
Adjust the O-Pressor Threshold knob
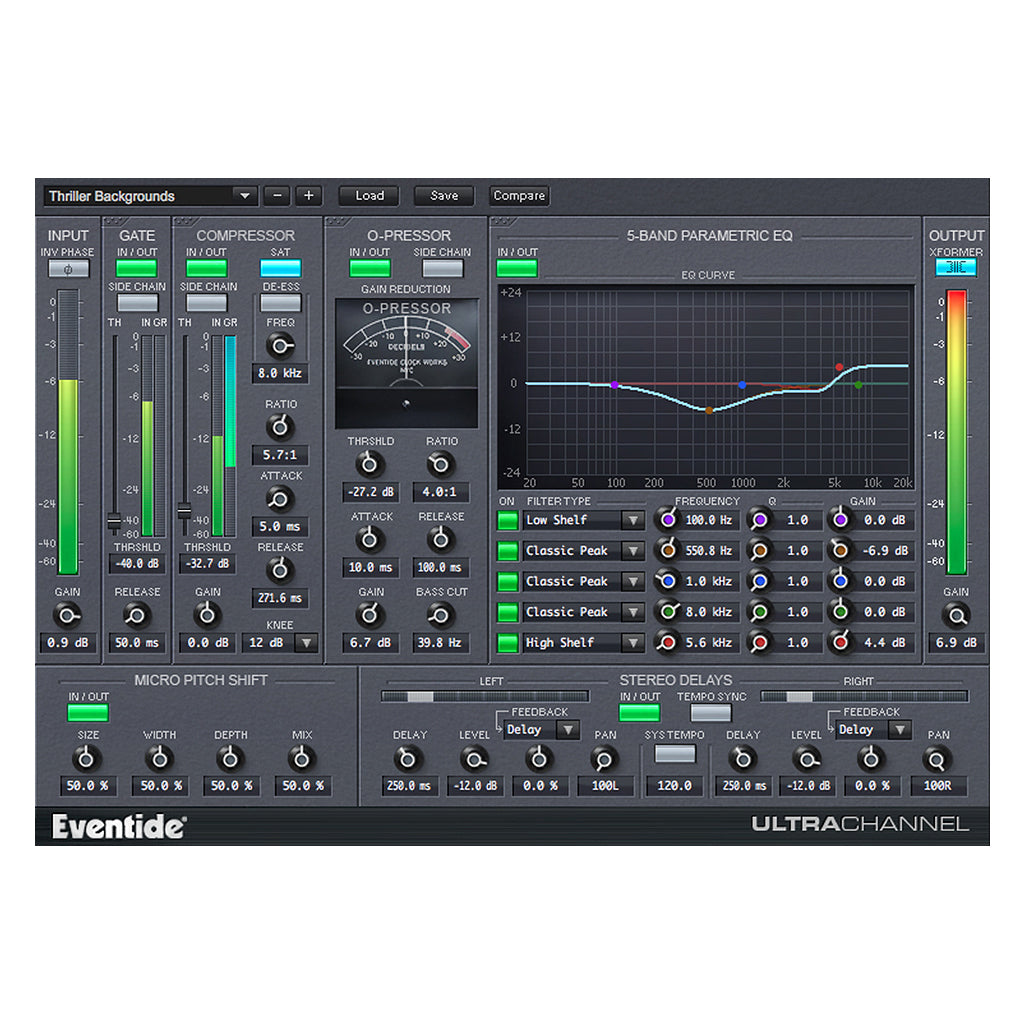(369, 465)
